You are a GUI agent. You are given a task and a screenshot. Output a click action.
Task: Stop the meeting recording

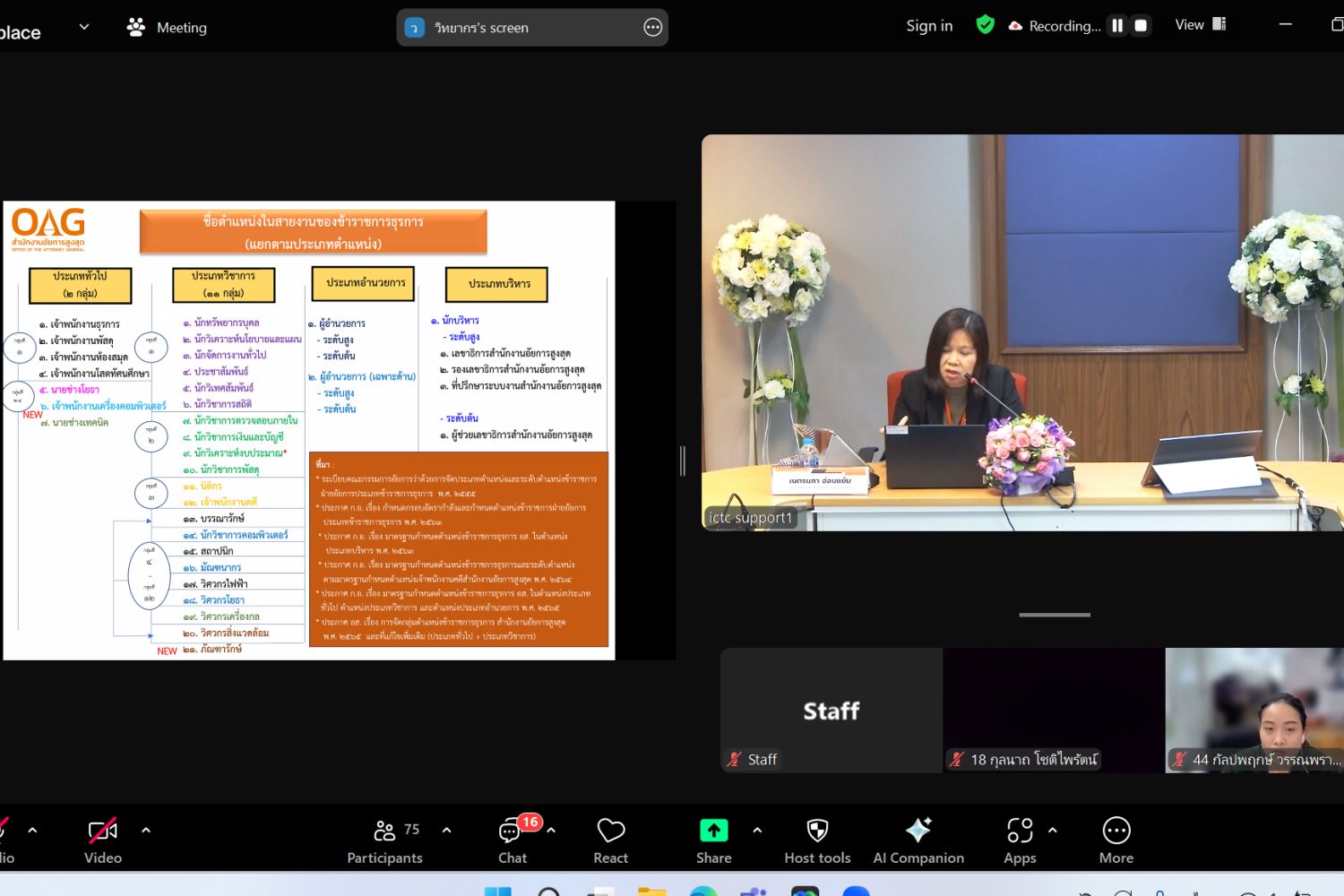pyautogui.click(x=1141, y=26)
